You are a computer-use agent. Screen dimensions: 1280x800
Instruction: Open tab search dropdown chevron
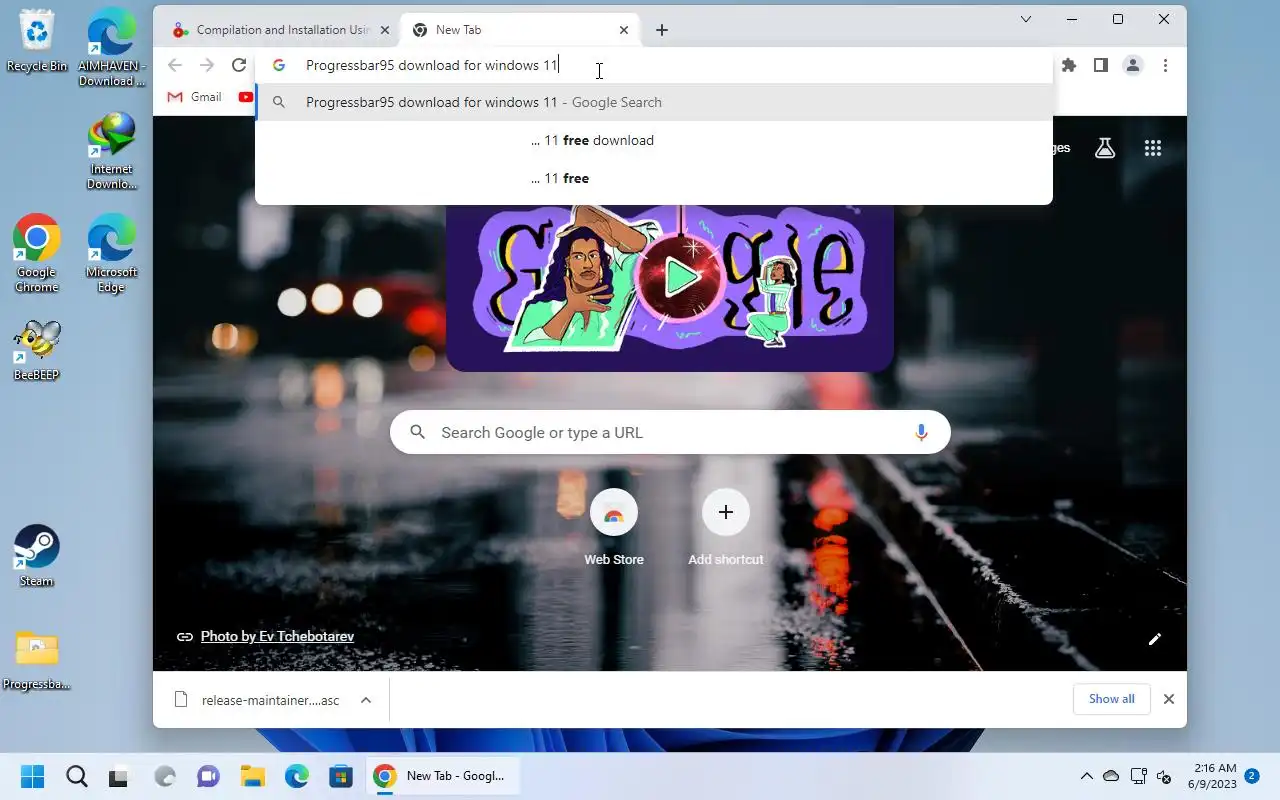[1026, 19]
